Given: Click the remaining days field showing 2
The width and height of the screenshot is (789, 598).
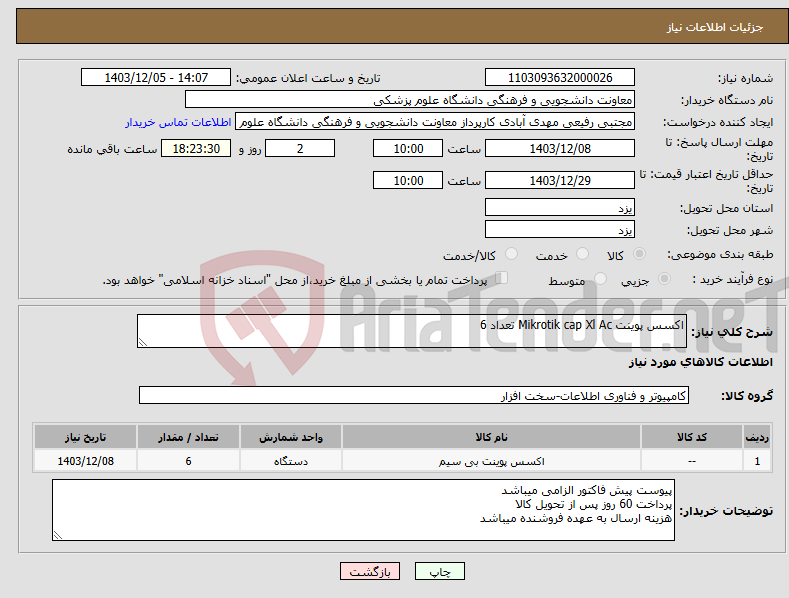Looking at the screenshot, I should (x=300, y=148).
